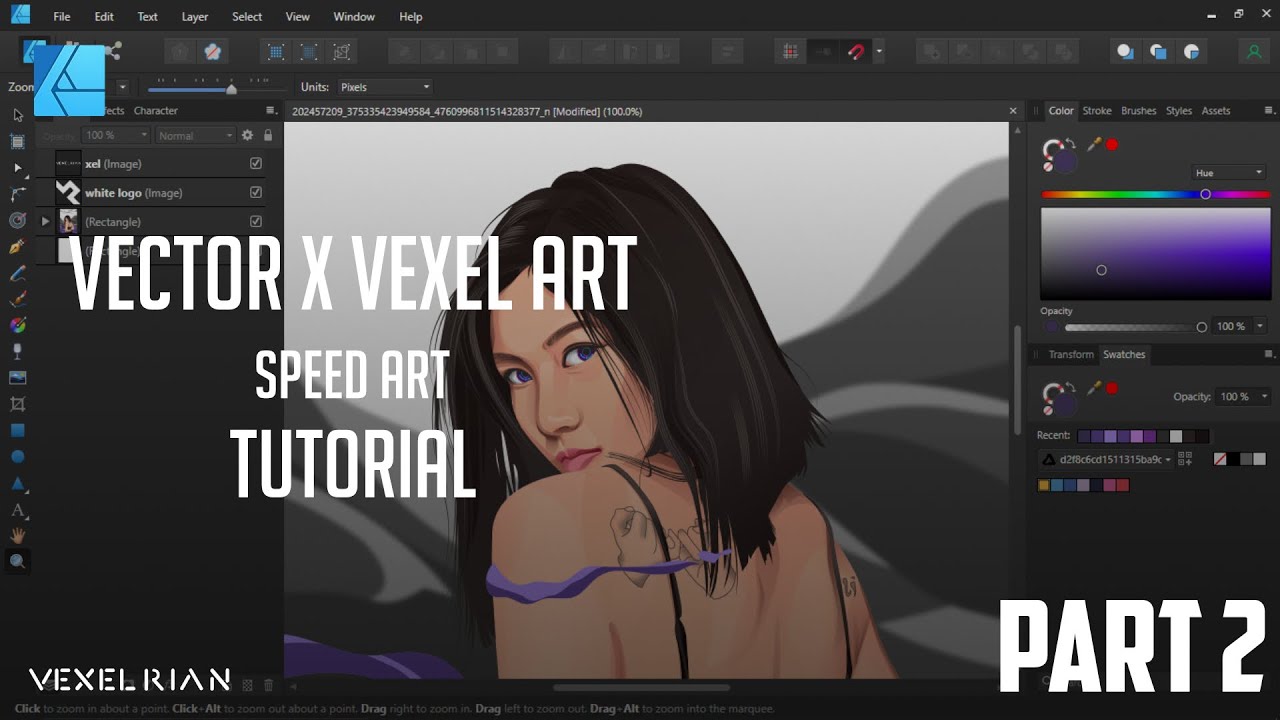Open the Units dropdown
The width and height of the screenshot is (1280, 720).
click(x=385, y=87)
